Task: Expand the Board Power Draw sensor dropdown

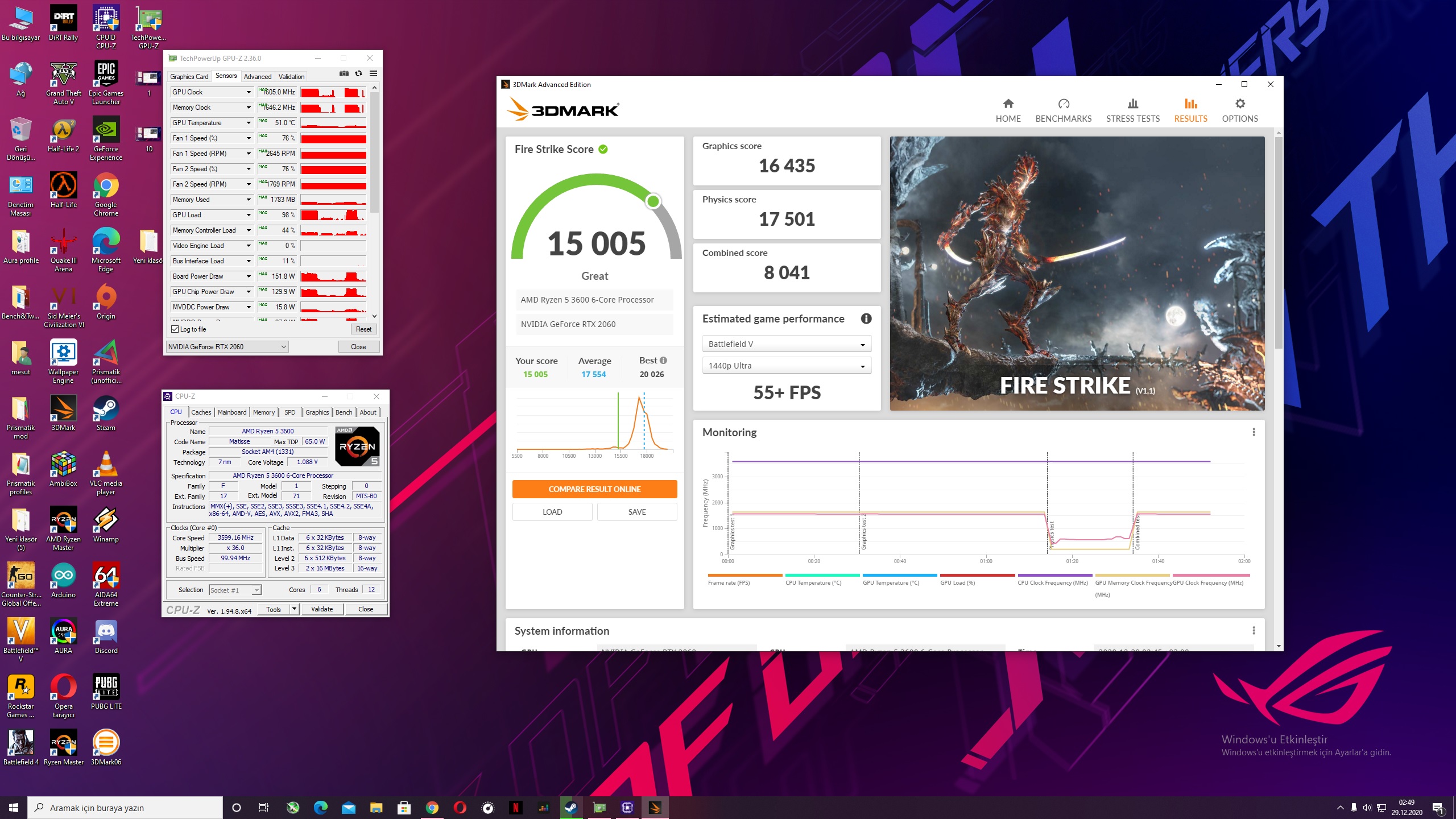Action: click(x=249, y=276)
